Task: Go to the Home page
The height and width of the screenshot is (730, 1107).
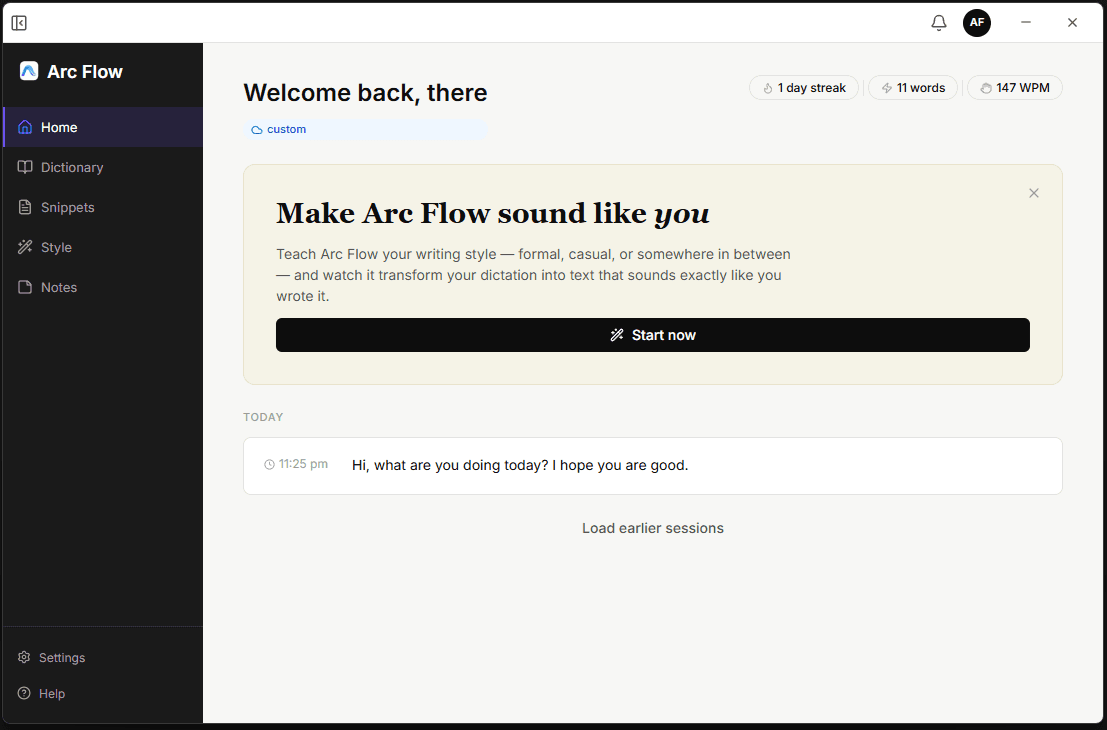Action: tap(103, 127)
